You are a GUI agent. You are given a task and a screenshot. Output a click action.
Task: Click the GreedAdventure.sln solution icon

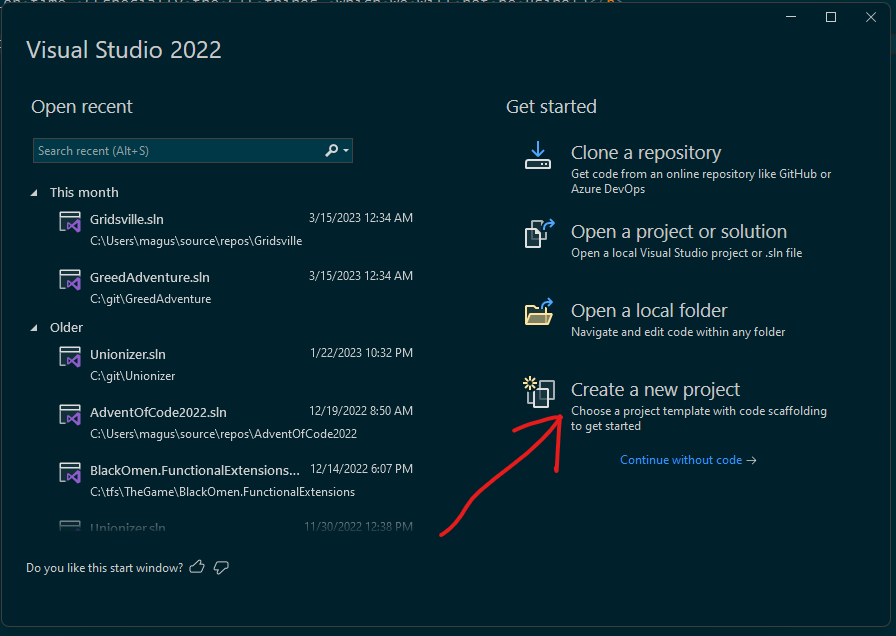[x=70, y=279]
